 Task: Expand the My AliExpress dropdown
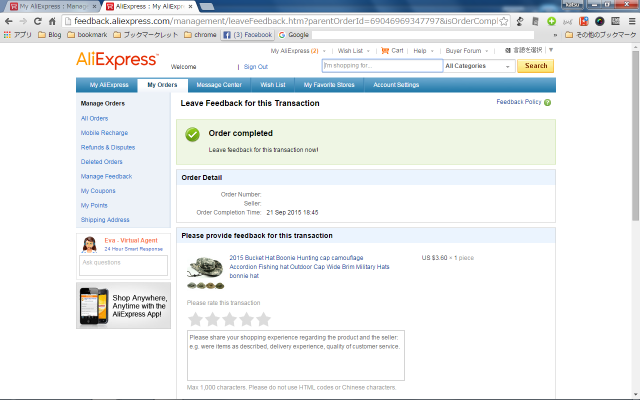pyautogui.click(x=324, y=51)
